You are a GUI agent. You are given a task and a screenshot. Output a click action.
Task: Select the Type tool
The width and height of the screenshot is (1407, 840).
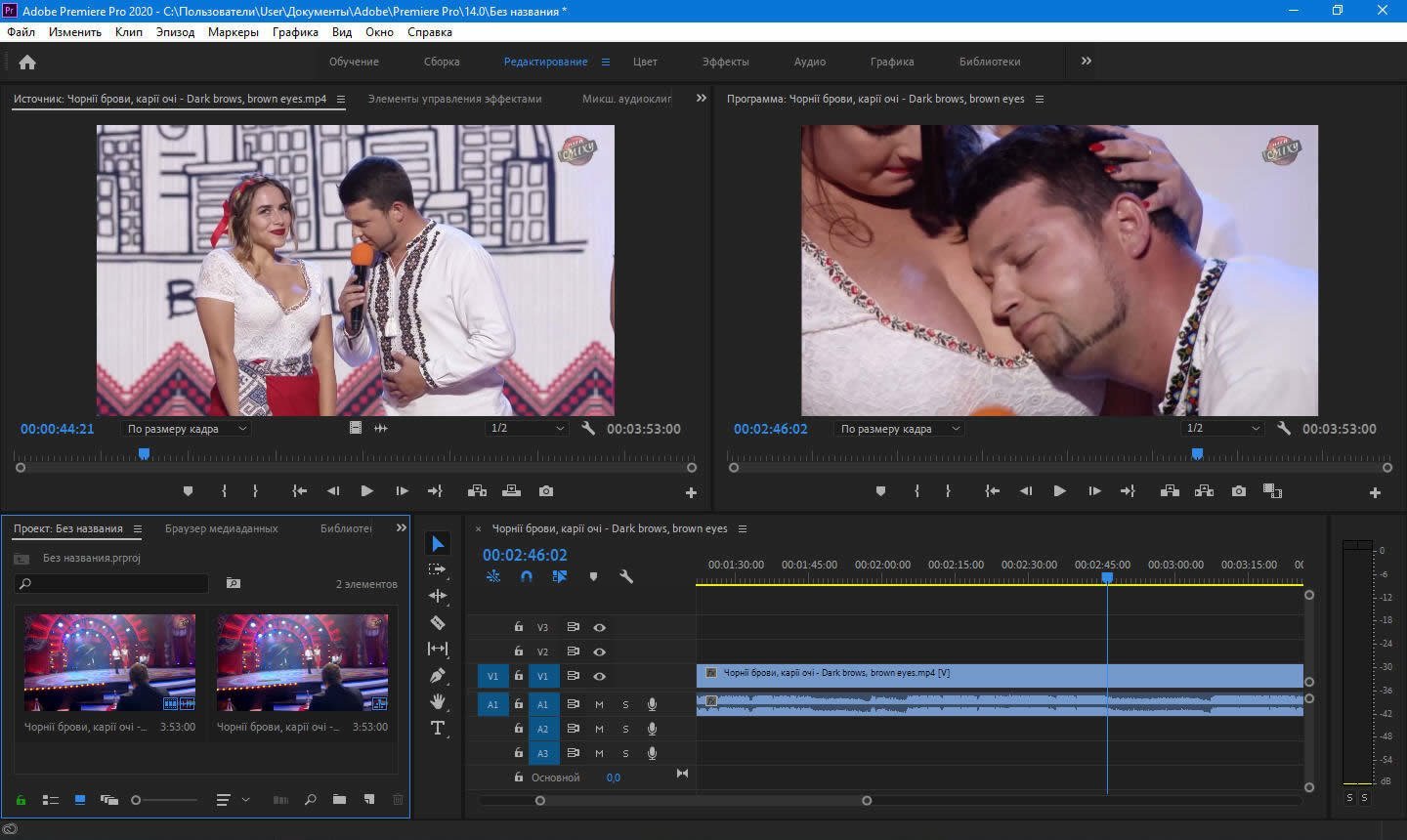438,728
